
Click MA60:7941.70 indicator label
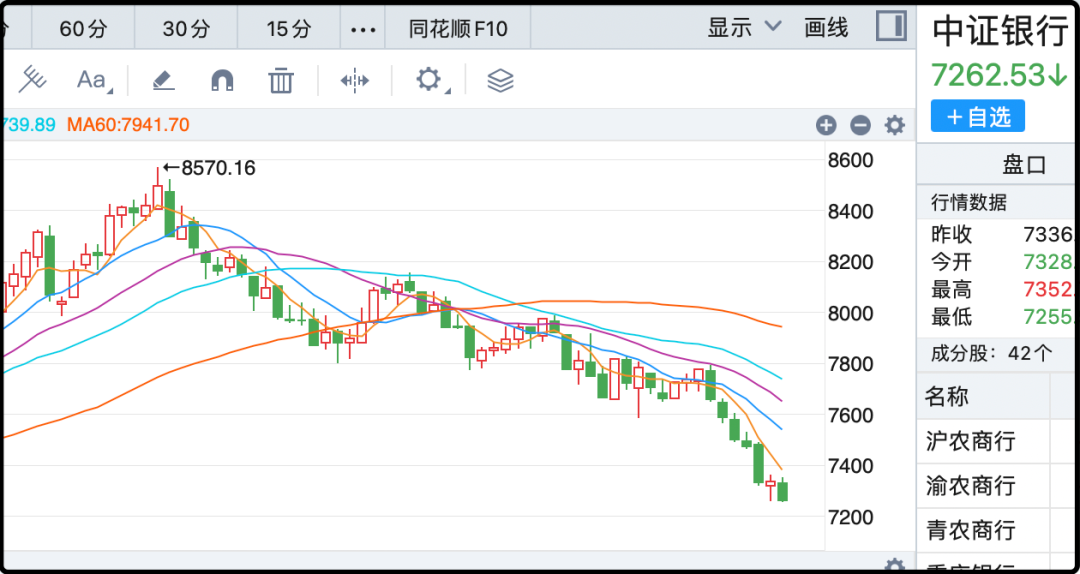(128, 125)
